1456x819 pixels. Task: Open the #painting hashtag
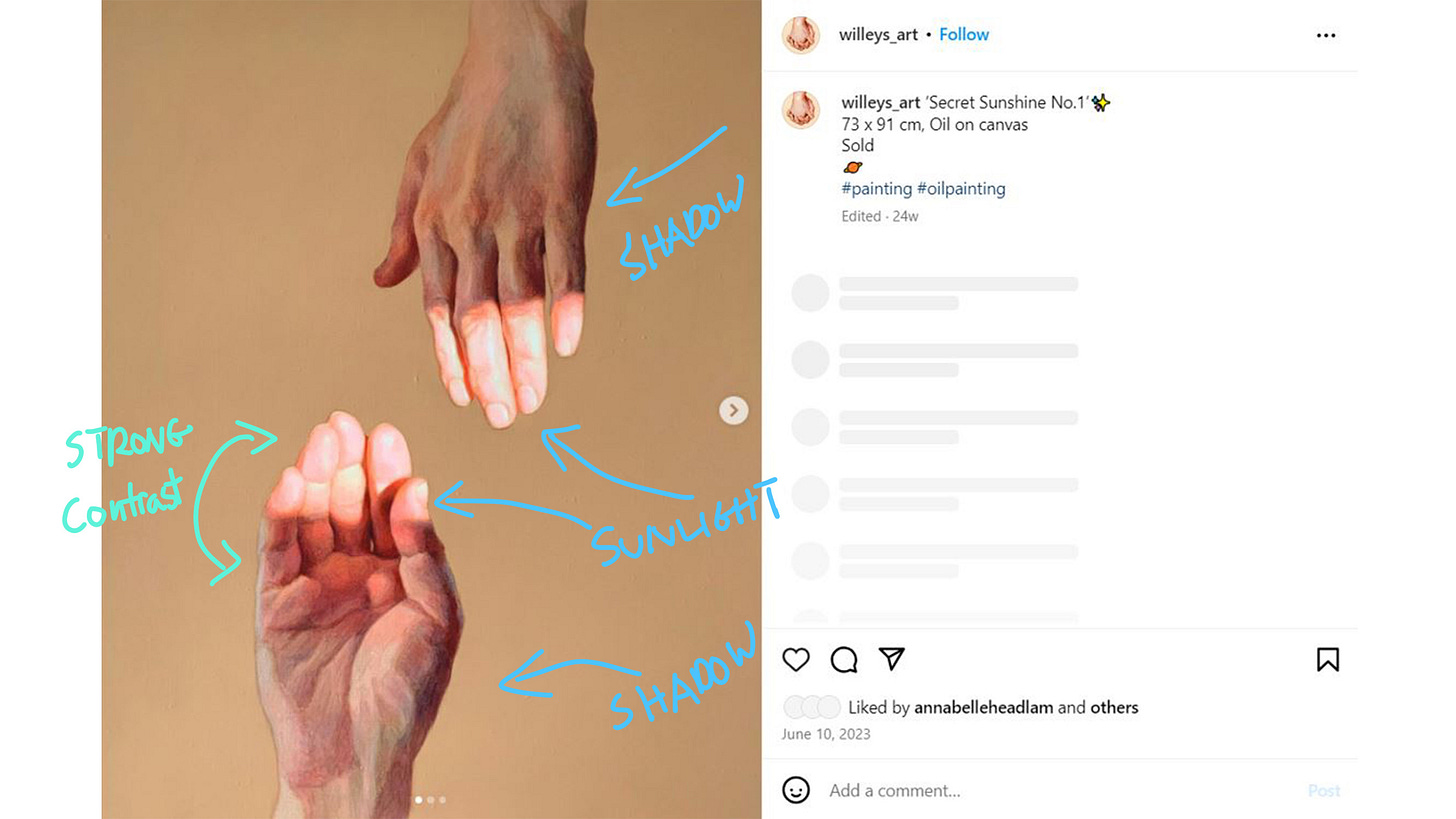pyautogui.click(x=877, y=189)
